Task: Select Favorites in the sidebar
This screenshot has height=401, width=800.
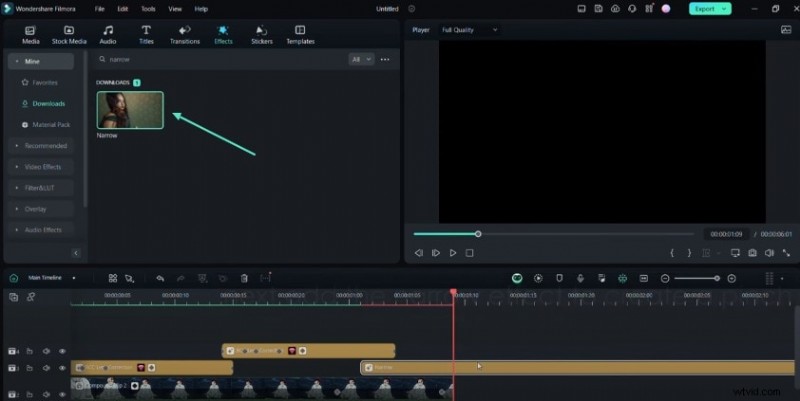Action: click(x=41, y=82)
